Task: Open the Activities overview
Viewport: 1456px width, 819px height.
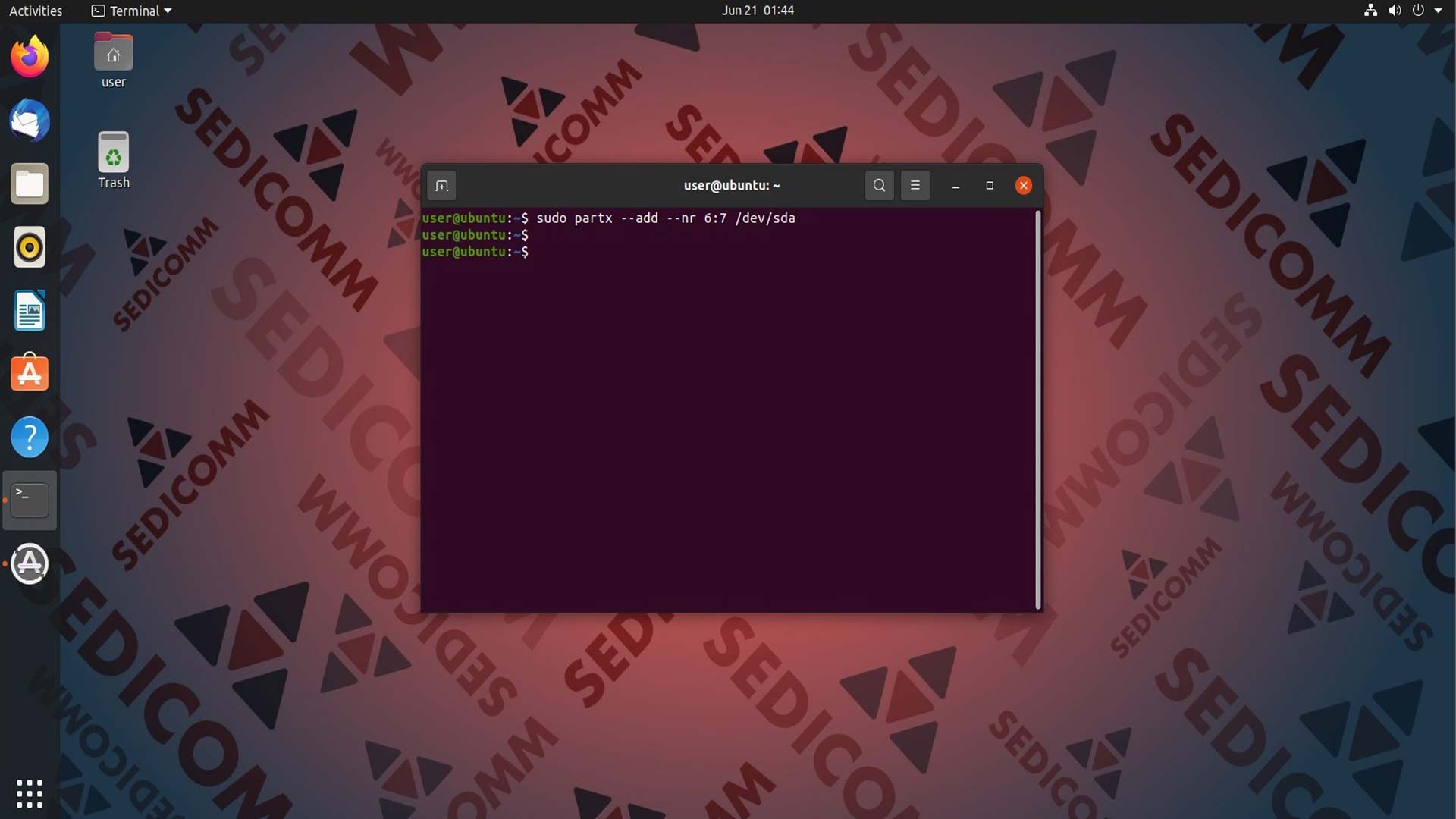Action: [36, 11]
